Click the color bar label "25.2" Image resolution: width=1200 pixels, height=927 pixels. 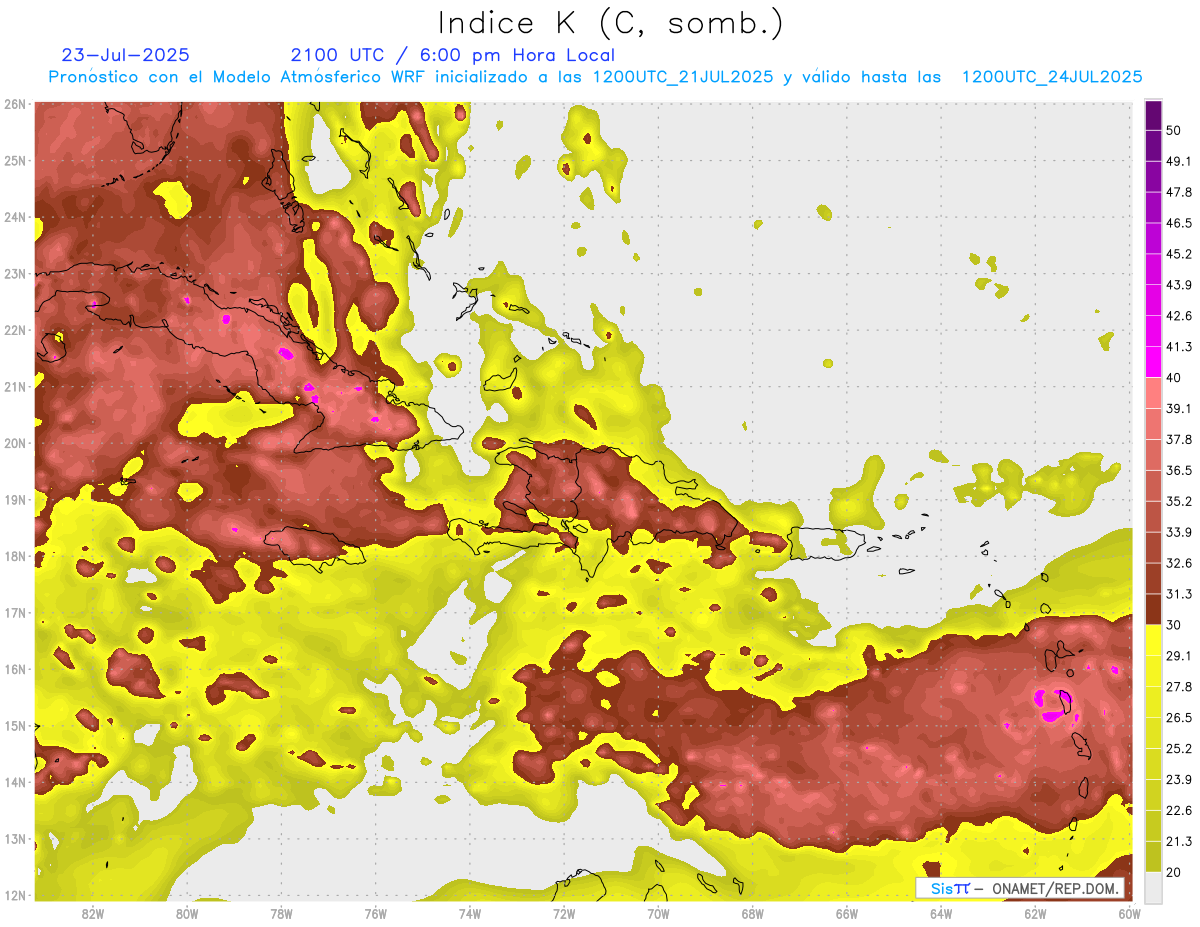point(1179,749)
